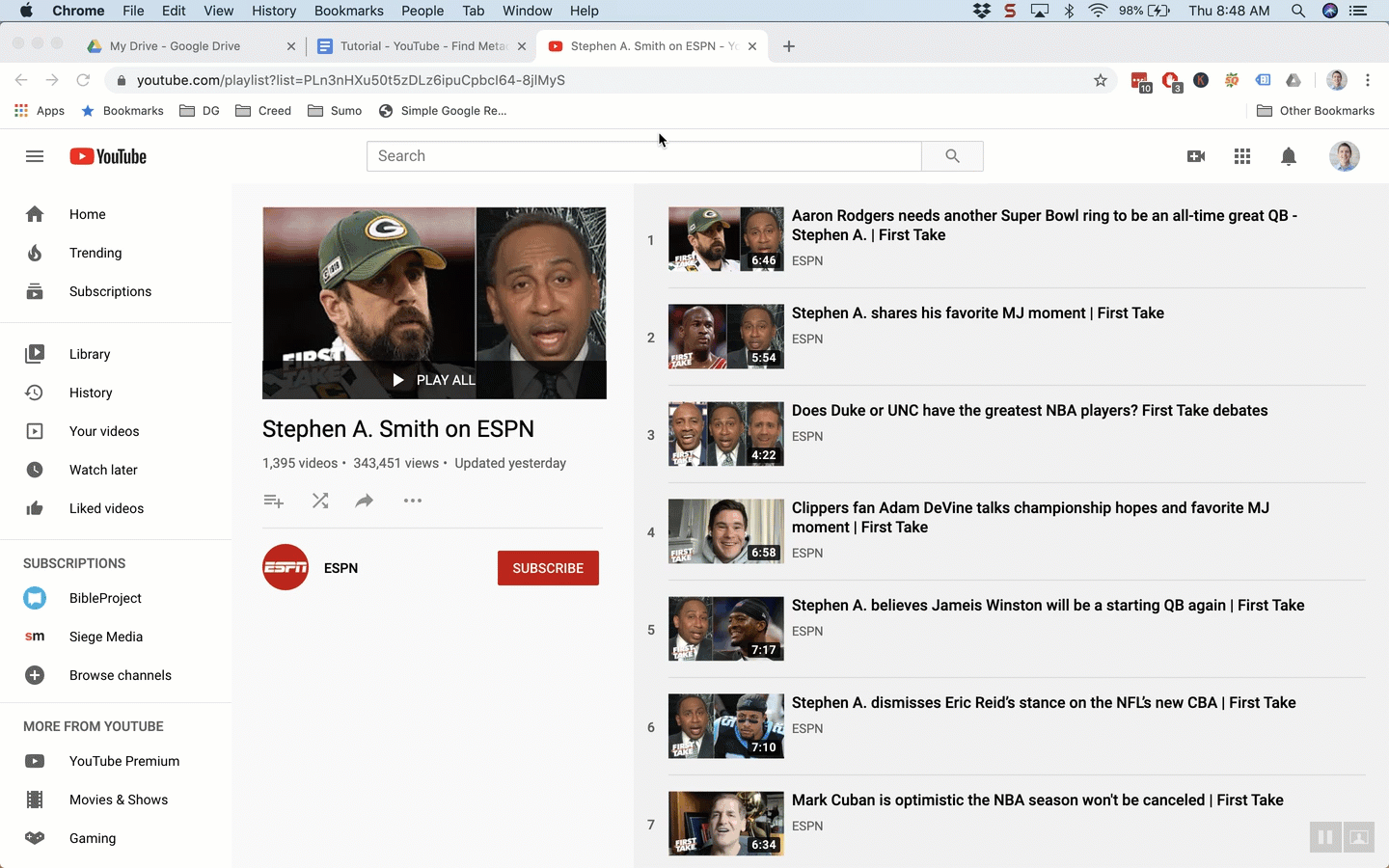Open the Simple Google Re... bookmark
Screen dimensions: 1389x868
click(443, 111)
